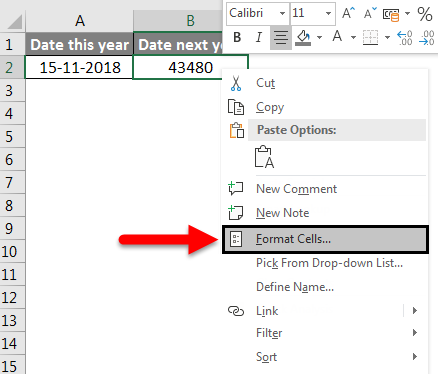Image resolution: width=438 pixels, height=374 pixels.
Task: Apply fill color paint bucket
Action: pos(303,38)
